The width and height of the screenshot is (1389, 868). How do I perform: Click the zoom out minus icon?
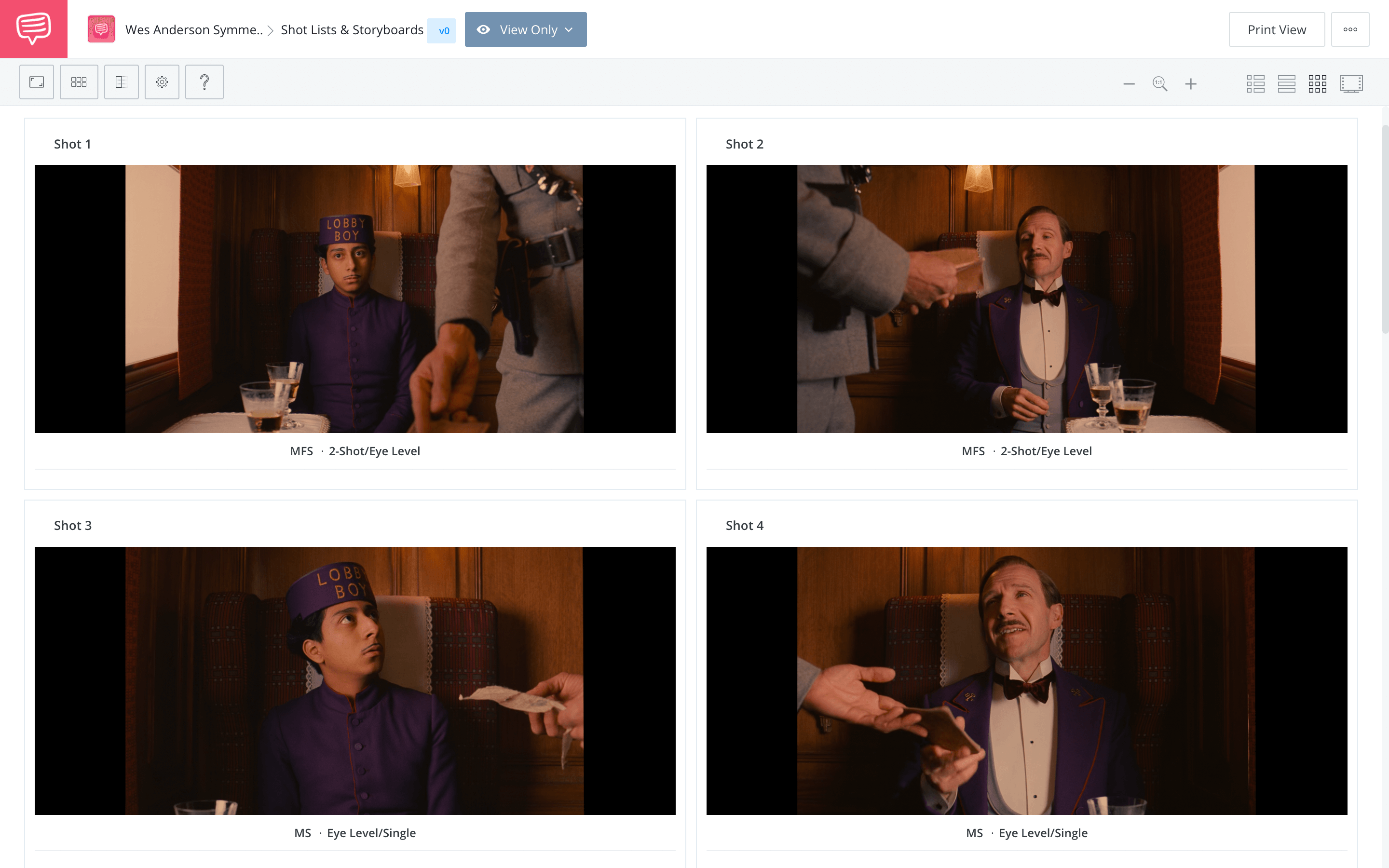pyautogui.click(x=1128, y=83)
